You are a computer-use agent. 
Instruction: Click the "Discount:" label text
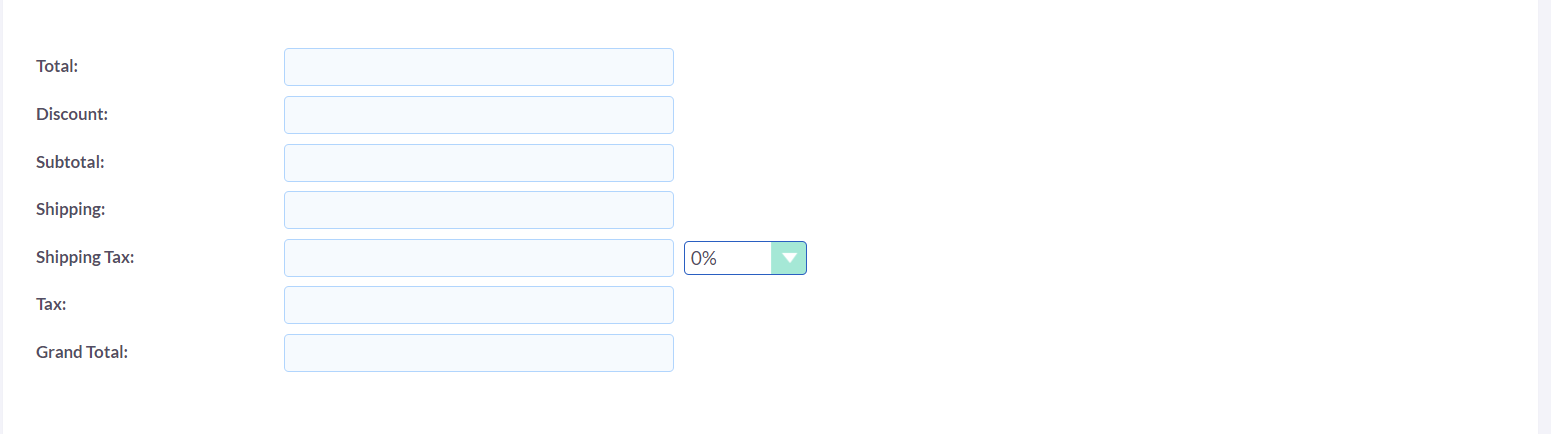coord(72,115)
